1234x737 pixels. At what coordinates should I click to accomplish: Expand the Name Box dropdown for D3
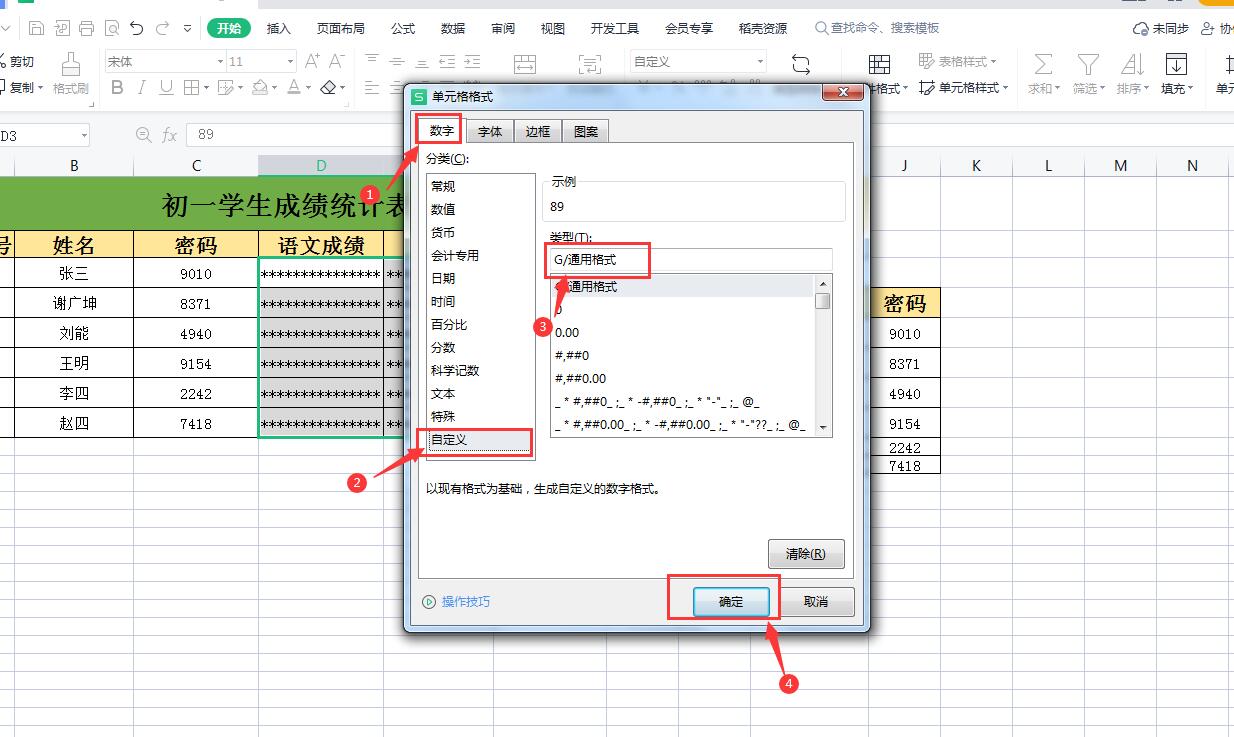pyautogui.click(x=82, y=134)
